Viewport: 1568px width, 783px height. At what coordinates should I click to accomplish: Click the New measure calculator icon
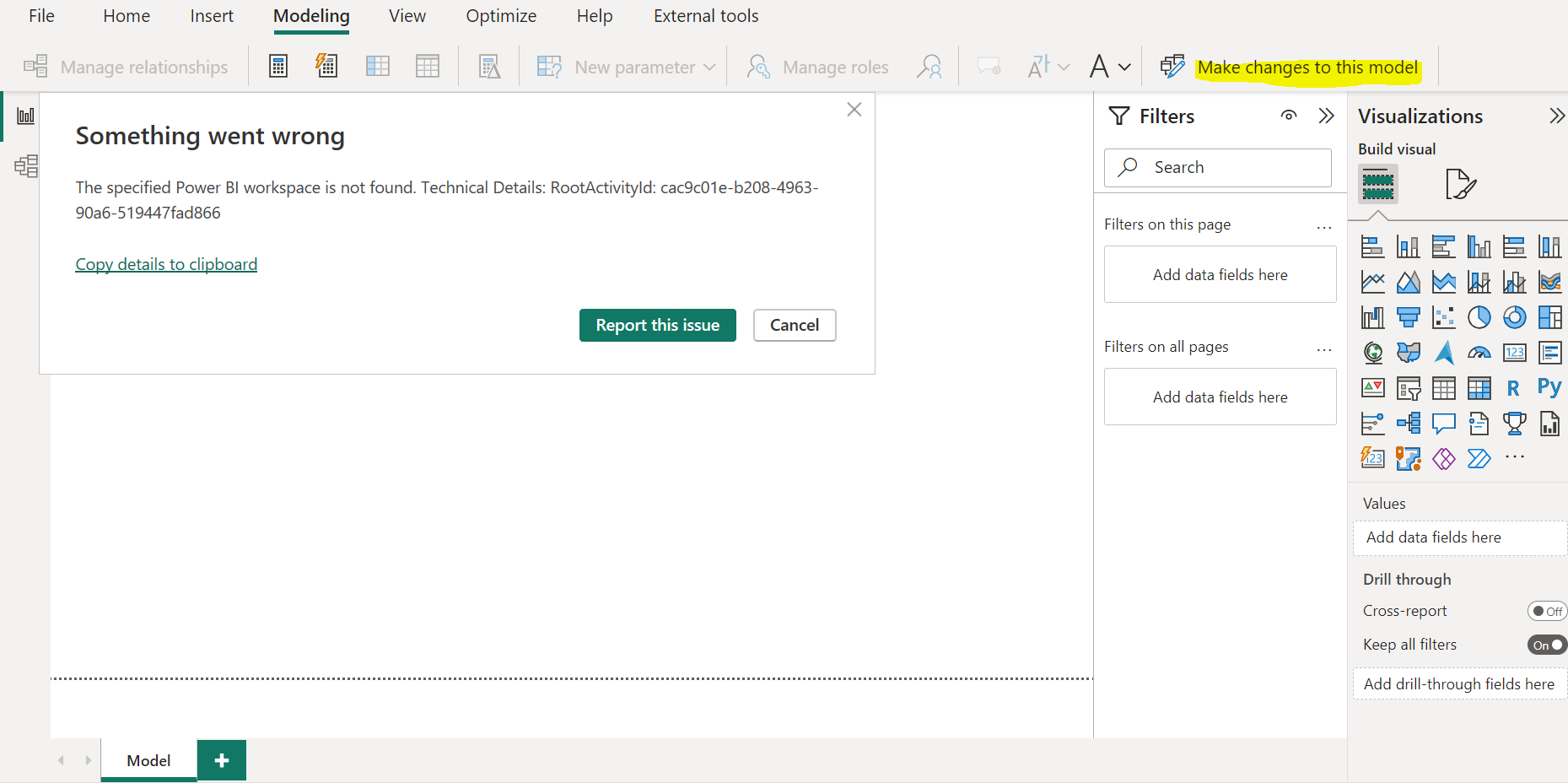278,66
